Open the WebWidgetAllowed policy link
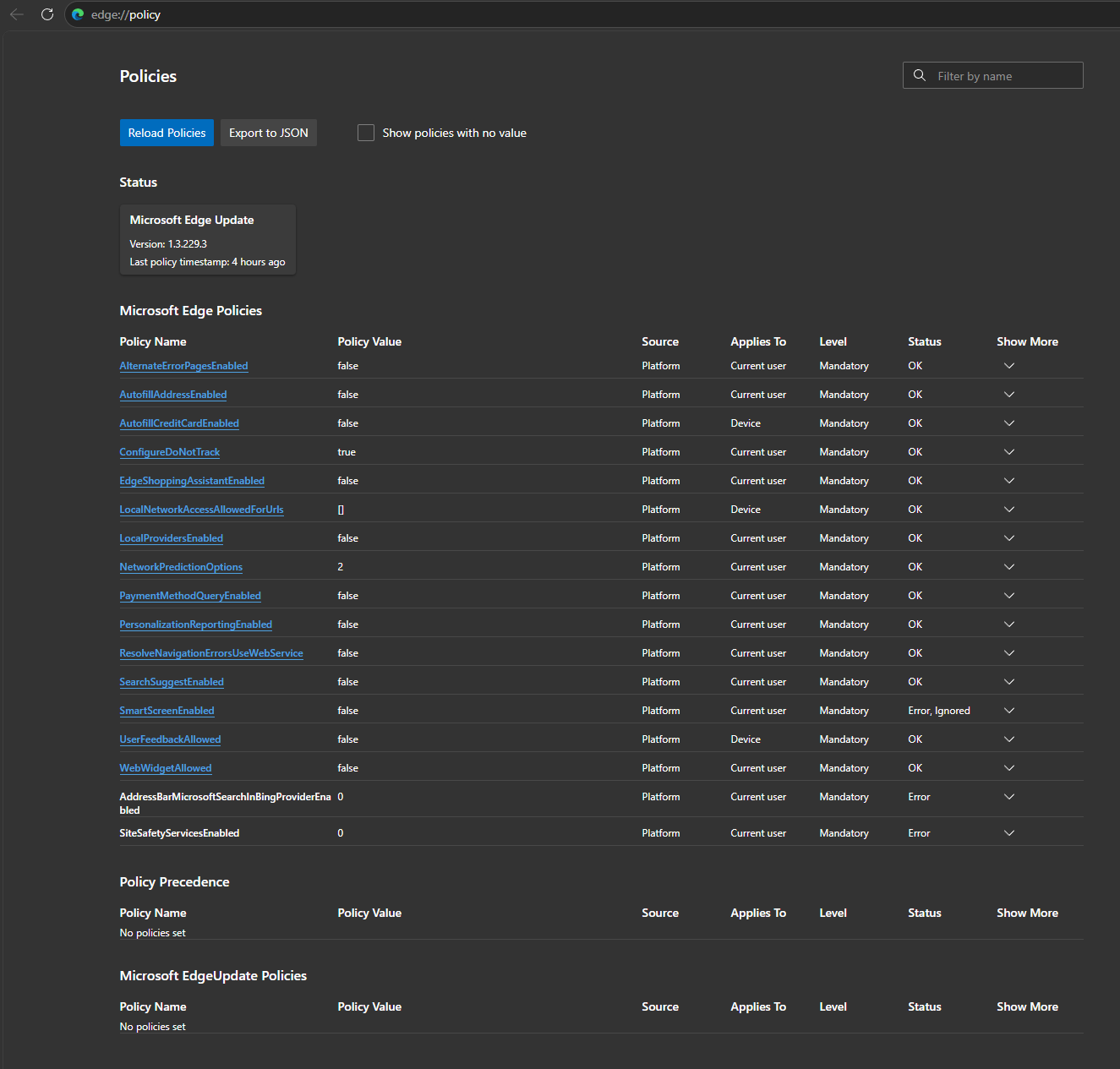The width and height of the screenshot is (1120, 1069). click(x=166, y=768)
